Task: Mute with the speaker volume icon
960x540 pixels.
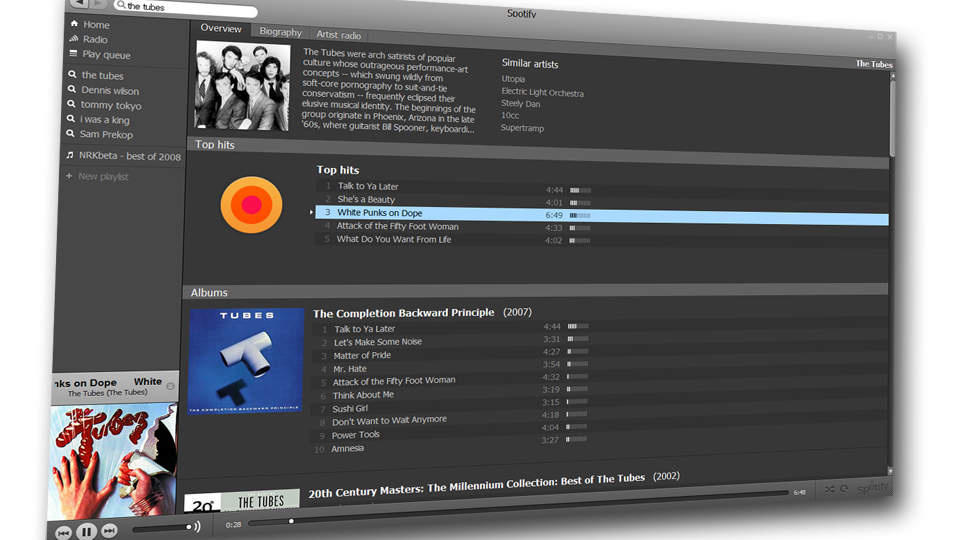Action: click(197, 526)
